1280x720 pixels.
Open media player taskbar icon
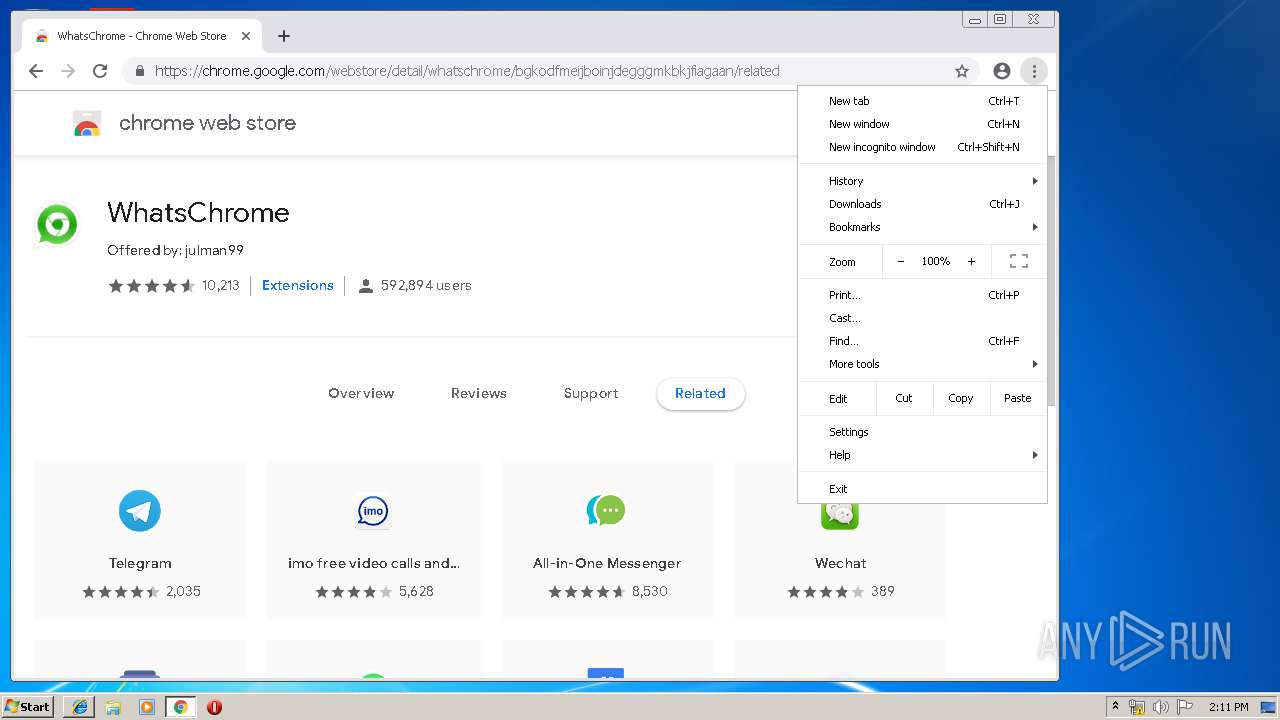tap(147, 707)
